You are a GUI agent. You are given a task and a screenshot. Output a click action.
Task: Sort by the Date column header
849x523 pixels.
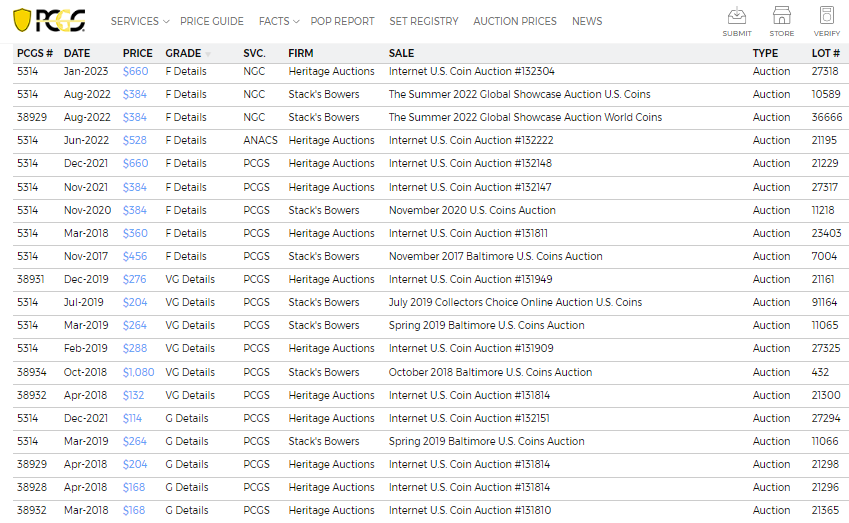[x=77, y=53]
